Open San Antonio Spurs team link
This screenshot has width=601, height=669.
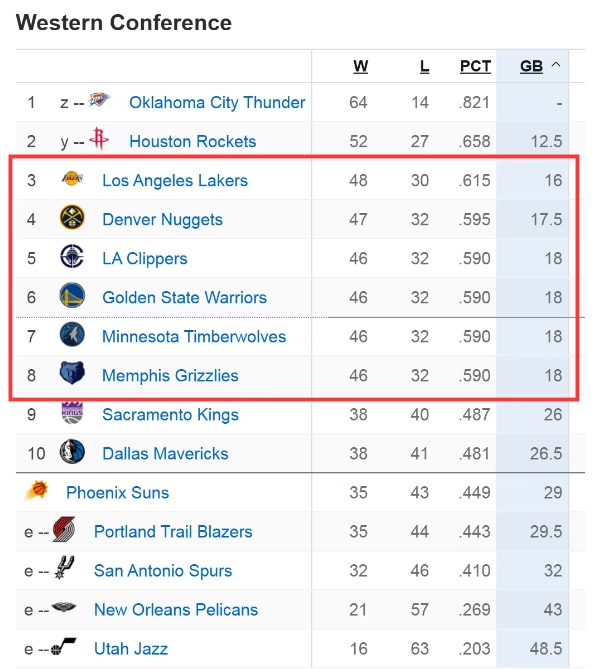(163, 571)
